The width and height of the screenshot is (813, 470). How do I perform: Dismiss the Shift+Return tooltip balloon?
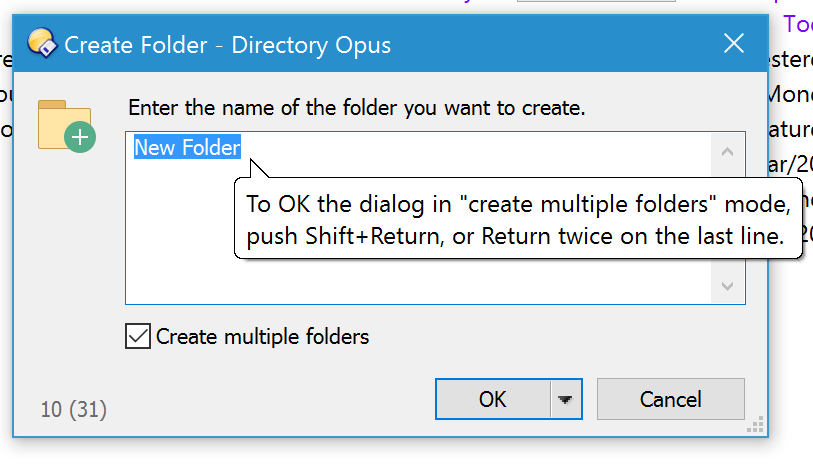coord(518,220)
